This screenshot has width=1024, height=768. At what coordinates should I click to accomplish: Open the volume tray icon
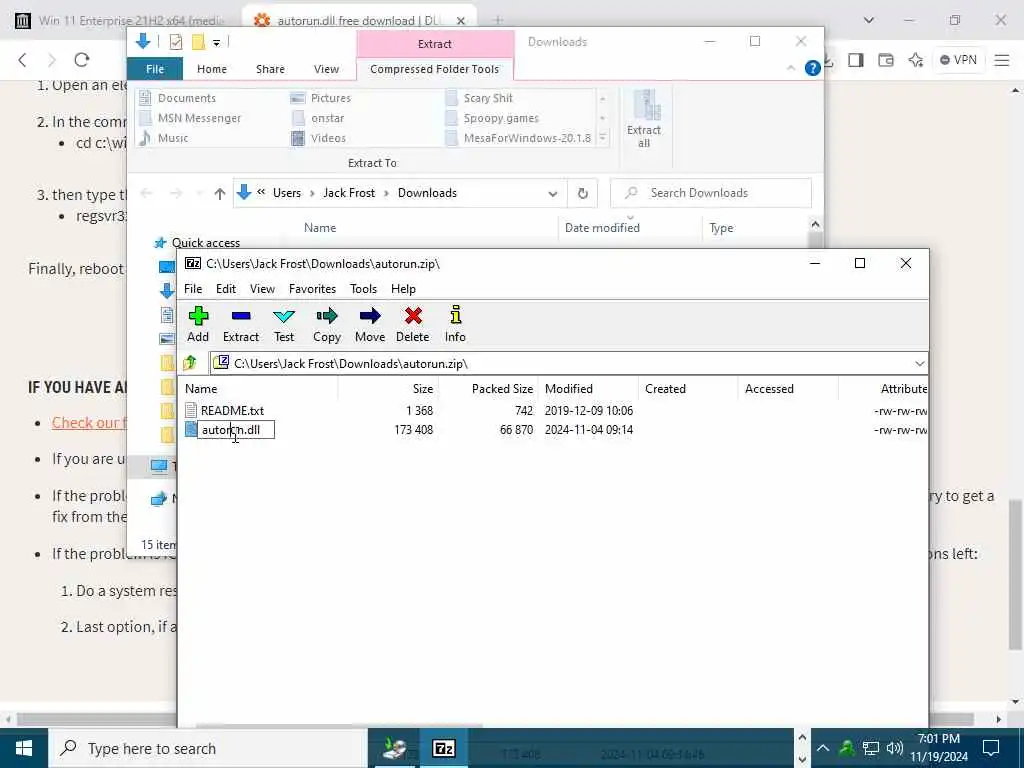[x=895, y=748]
